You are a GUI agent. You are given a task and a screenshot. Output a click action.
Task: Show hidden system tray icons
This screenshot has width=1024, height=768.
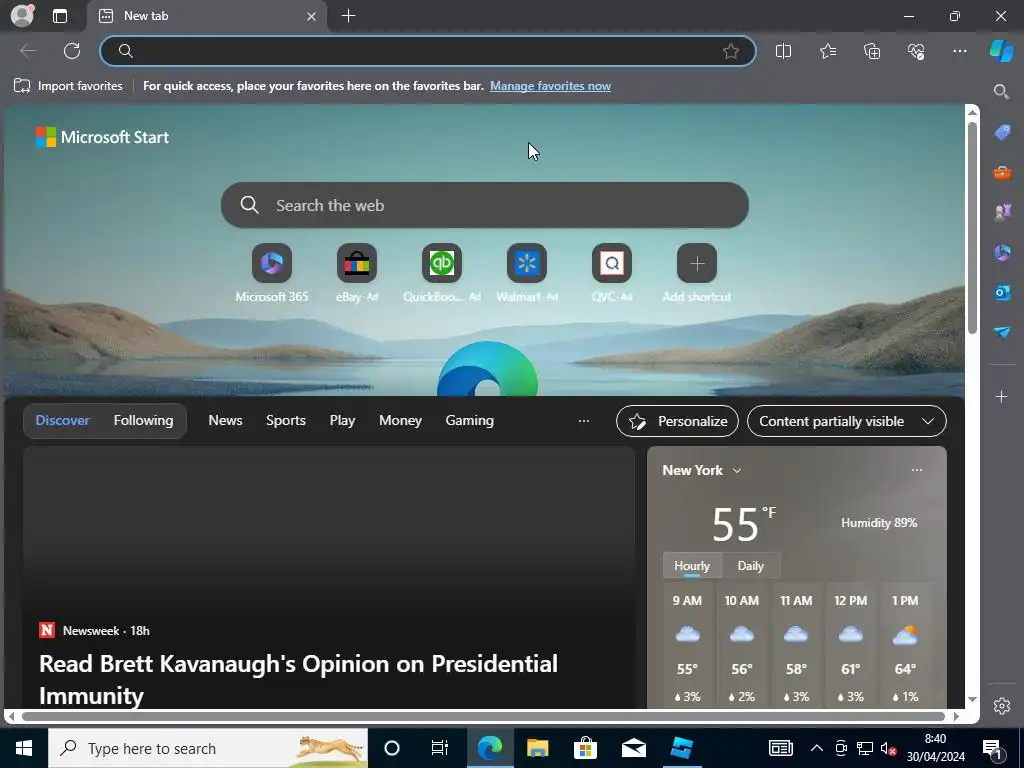[816, 748]
